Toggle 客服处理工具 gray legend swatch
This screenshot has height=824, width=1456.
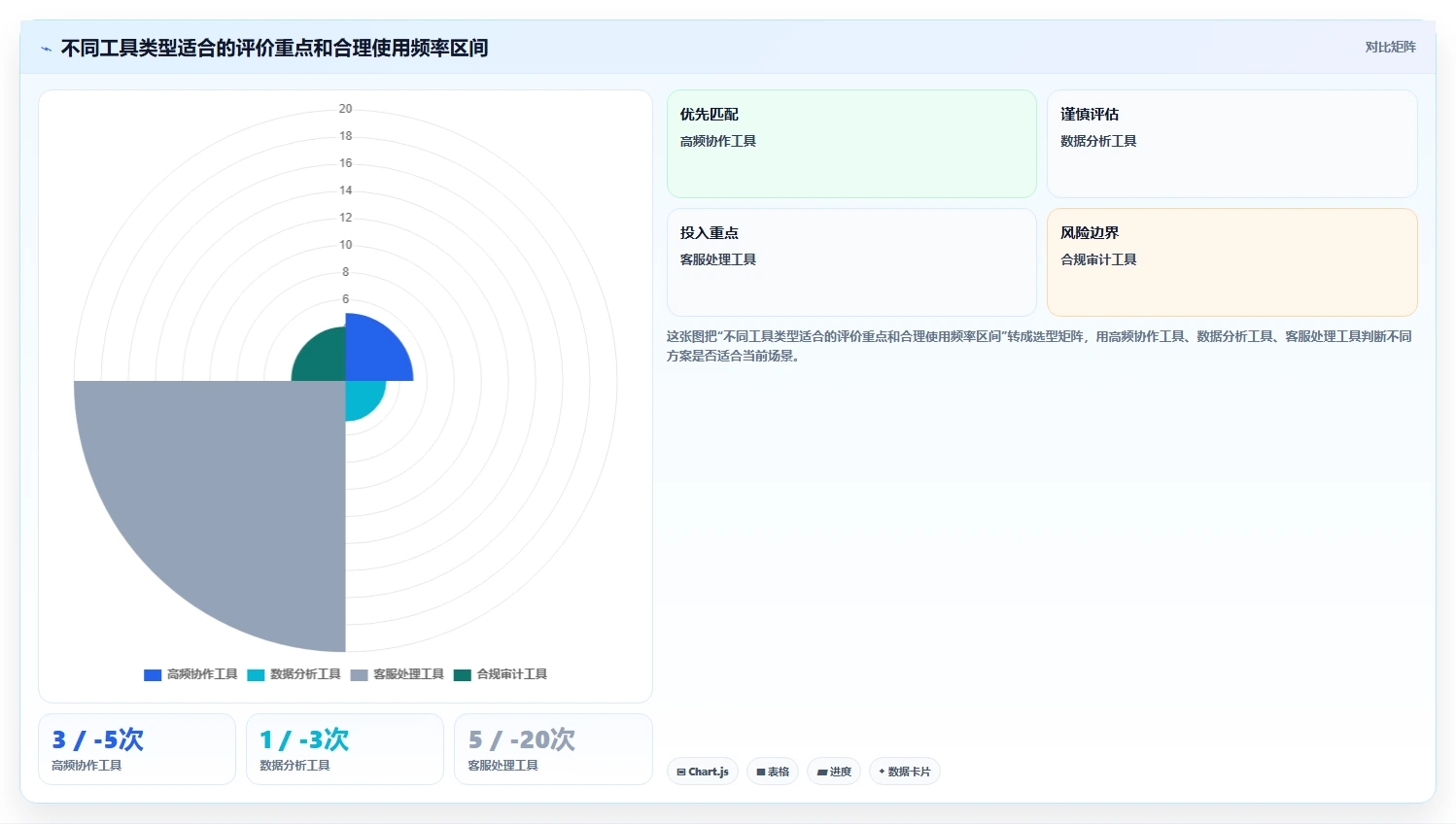pos(359,674)
